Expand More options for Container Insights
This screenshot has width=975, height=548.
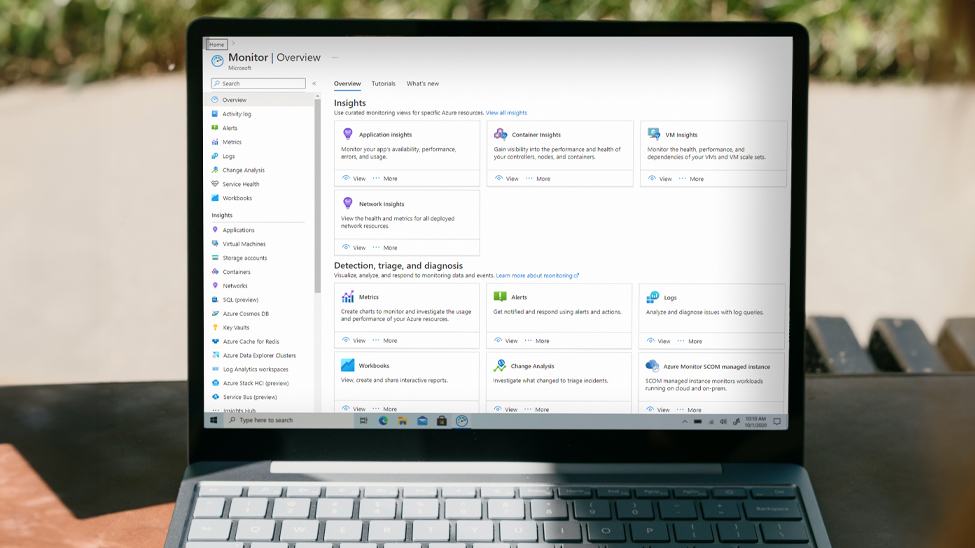tap(538, 179)
